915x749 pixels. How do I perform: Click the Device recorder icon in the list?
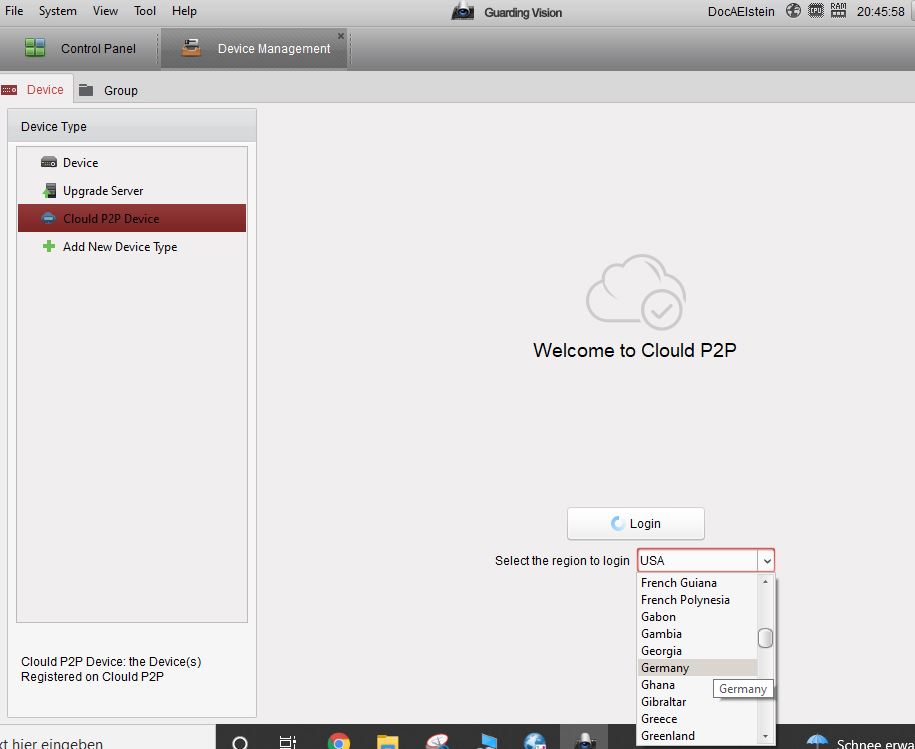(49, 163)
